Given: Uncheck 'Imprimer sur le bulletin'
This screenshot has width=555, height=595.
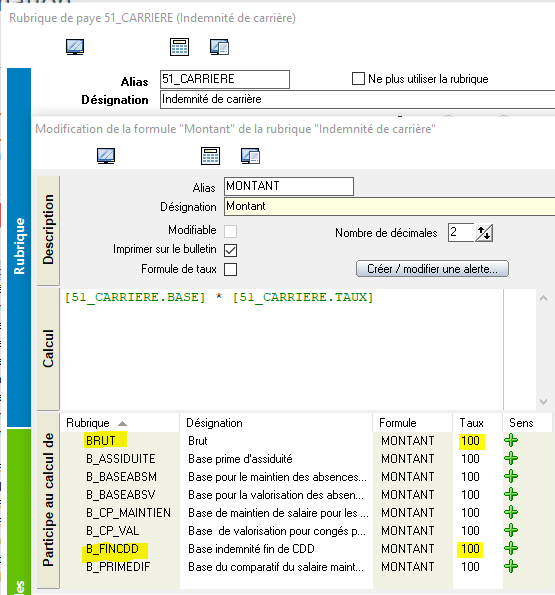Looking at the screenshot, I should click(231, 250).
